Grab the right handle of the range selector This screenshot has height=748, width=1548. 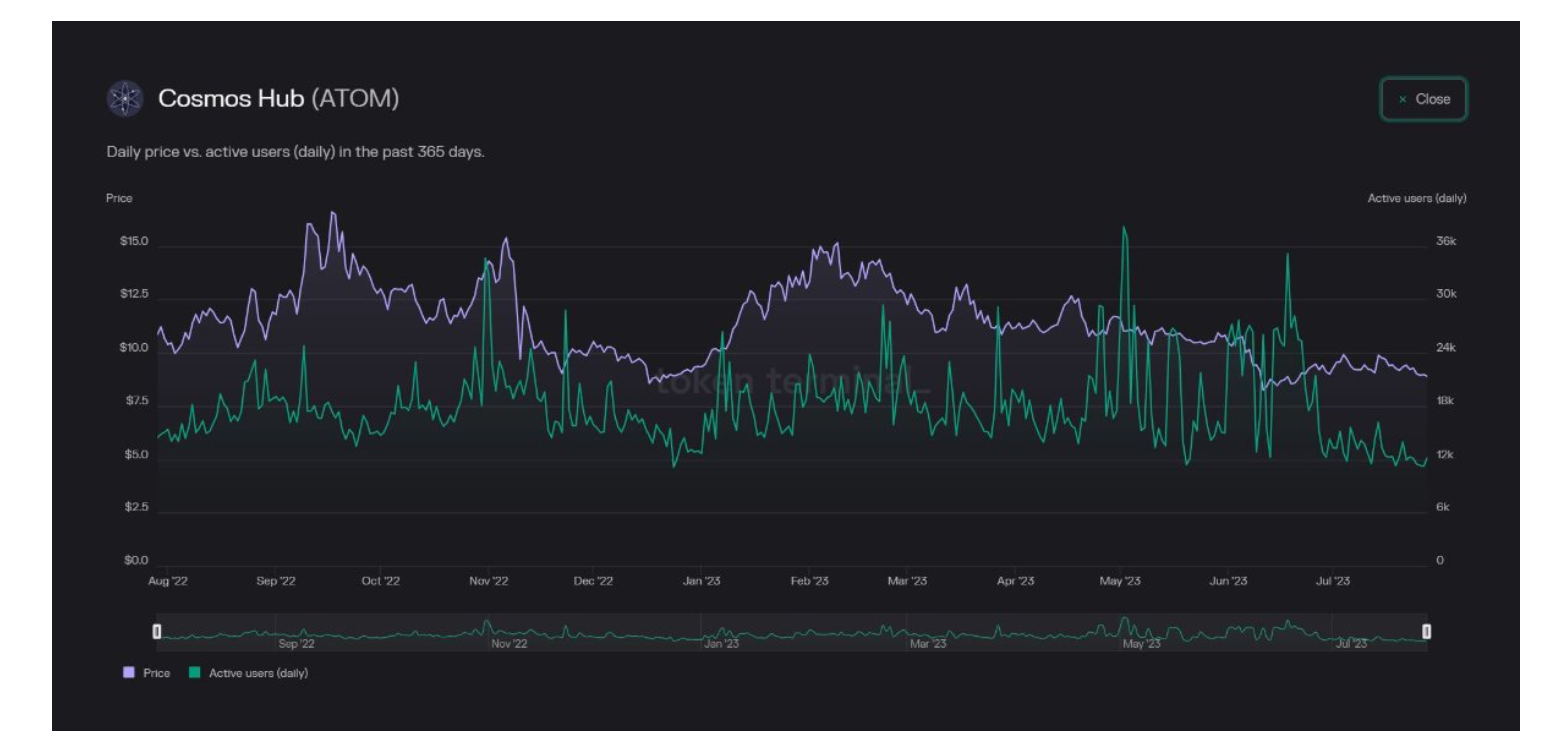coord(1427,631)
